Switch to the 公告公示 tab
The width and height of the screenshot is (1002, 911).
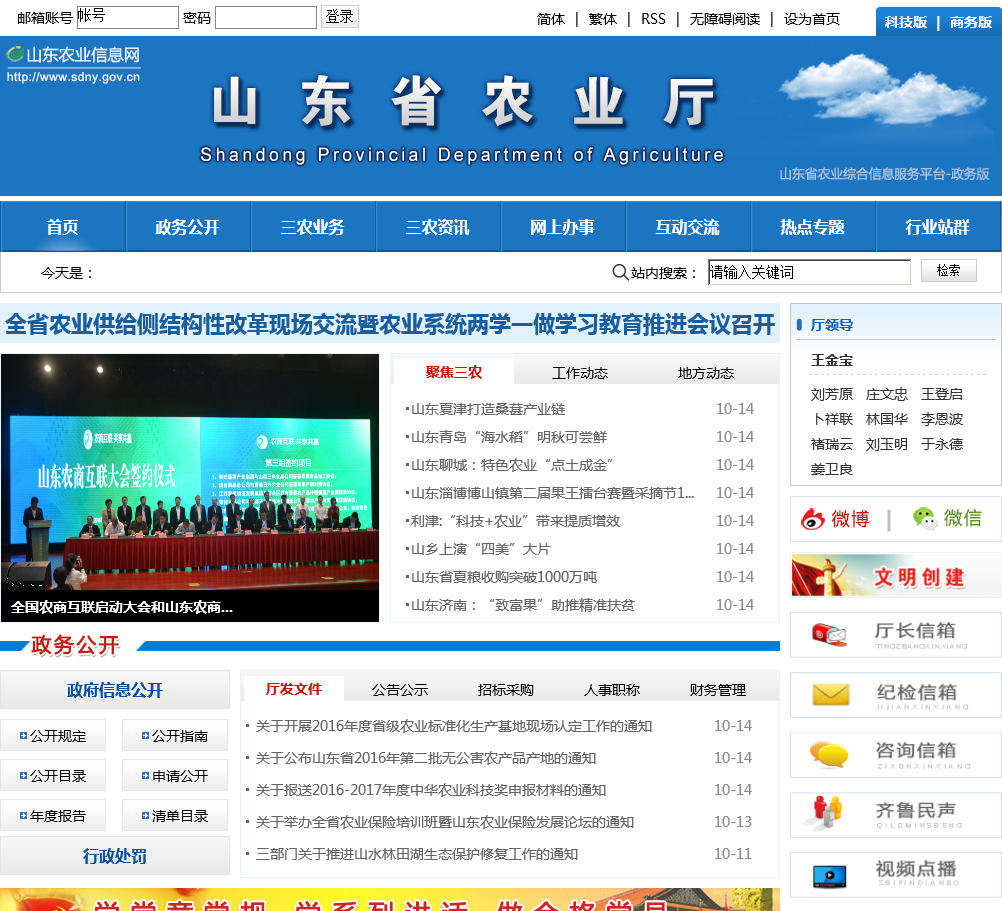(400, 690)
